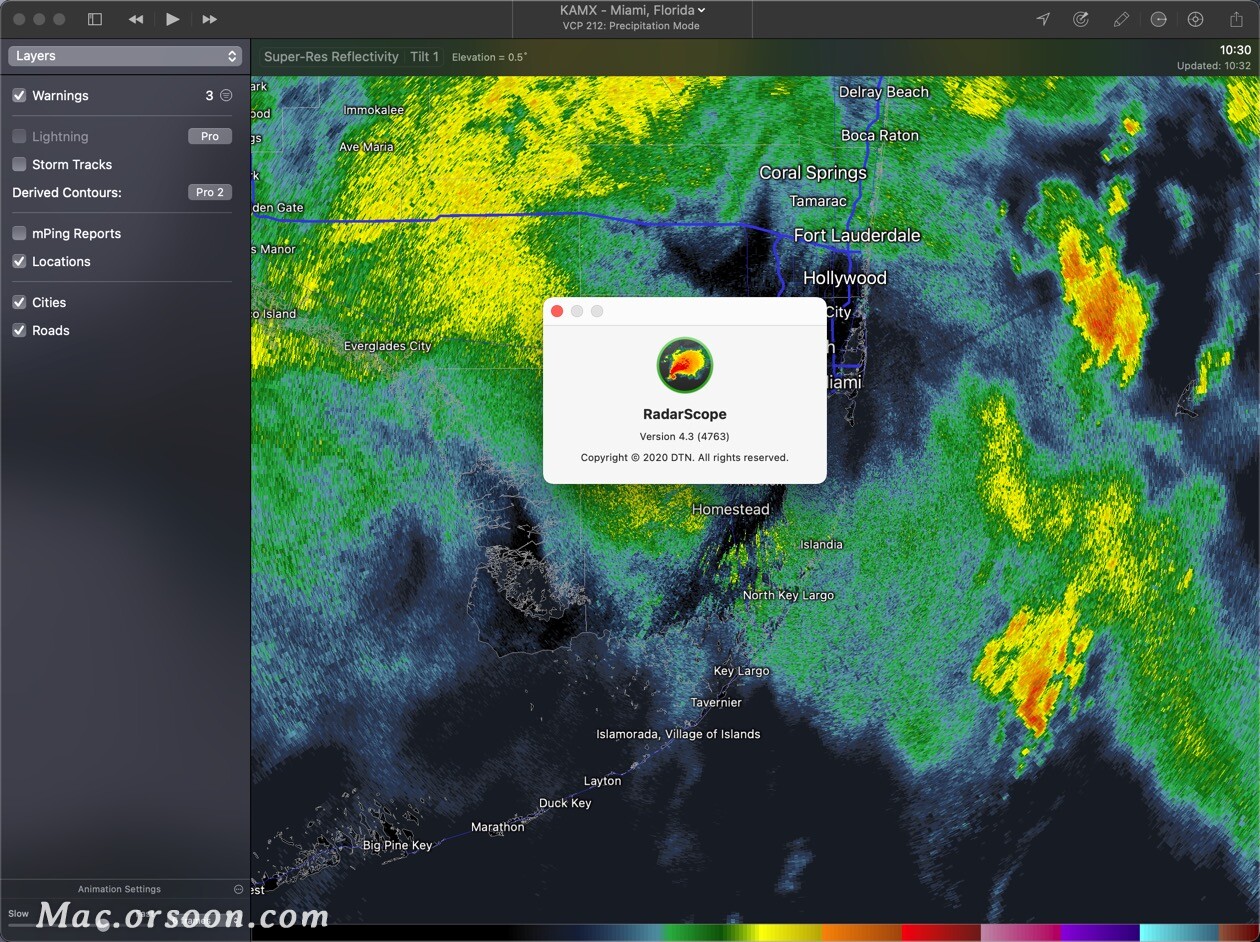This screenshot has width=1260, height=942.
Task: Open the data inspector tool icon
Action: pos(1081,19)
